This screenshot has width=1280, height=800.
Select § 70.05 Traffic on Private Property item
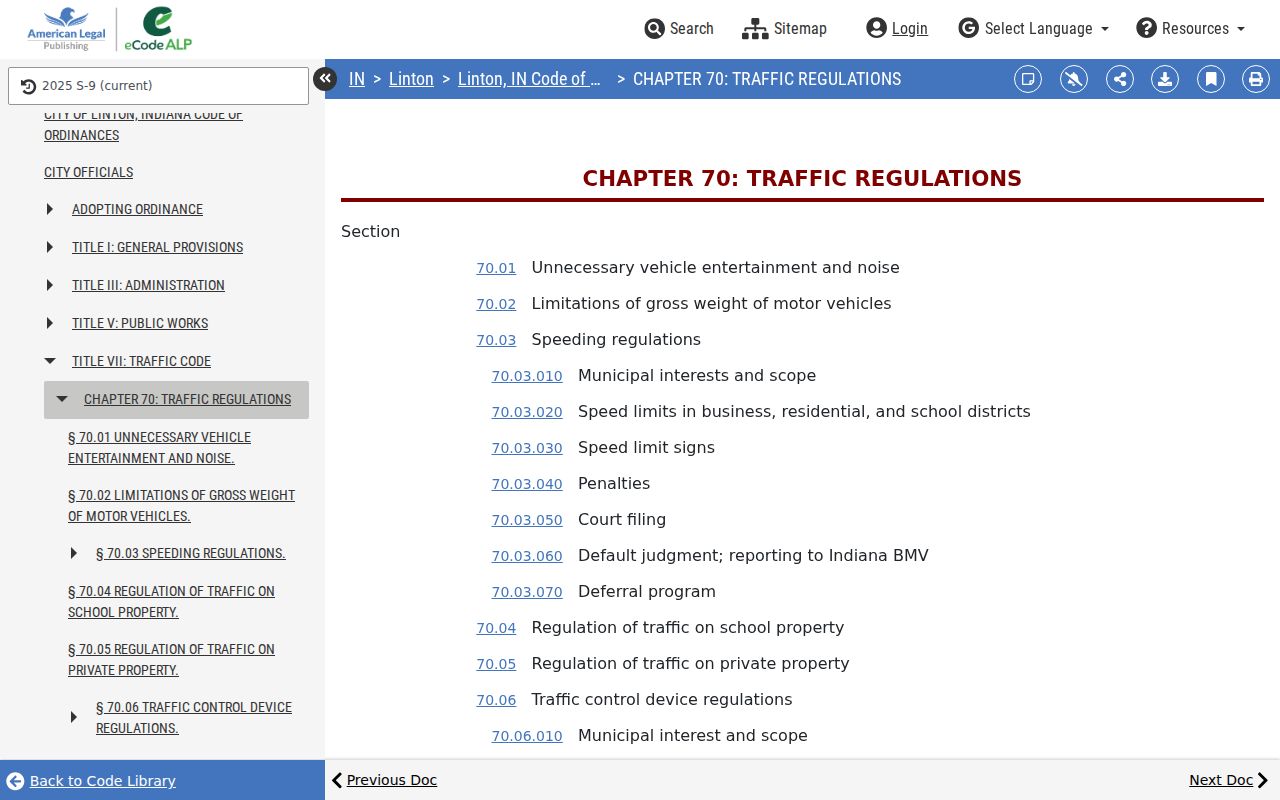tap(171, 660)
